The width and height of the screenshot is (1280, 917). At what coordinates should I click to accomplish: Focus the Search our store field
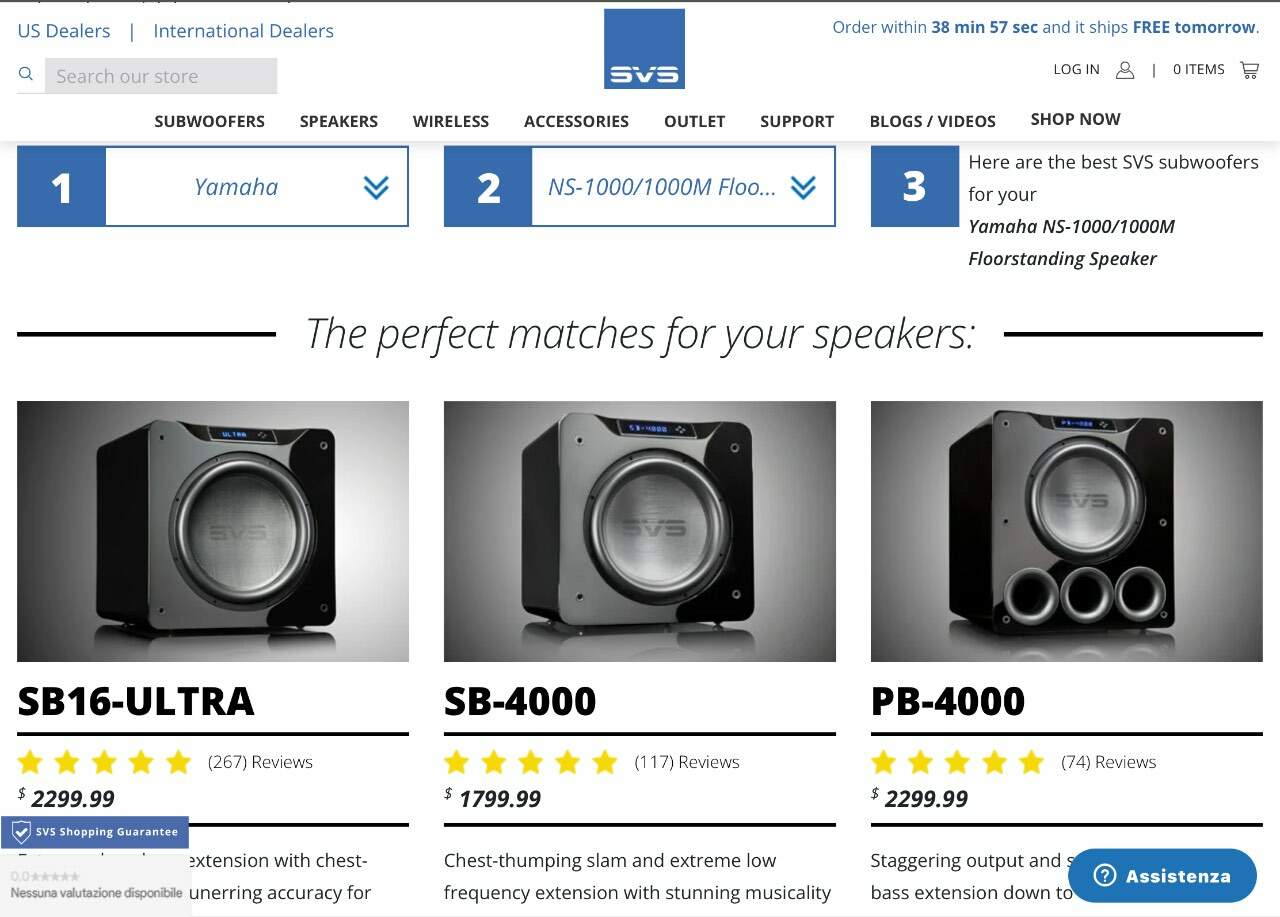pyautogui.click(x=161, y=76)
